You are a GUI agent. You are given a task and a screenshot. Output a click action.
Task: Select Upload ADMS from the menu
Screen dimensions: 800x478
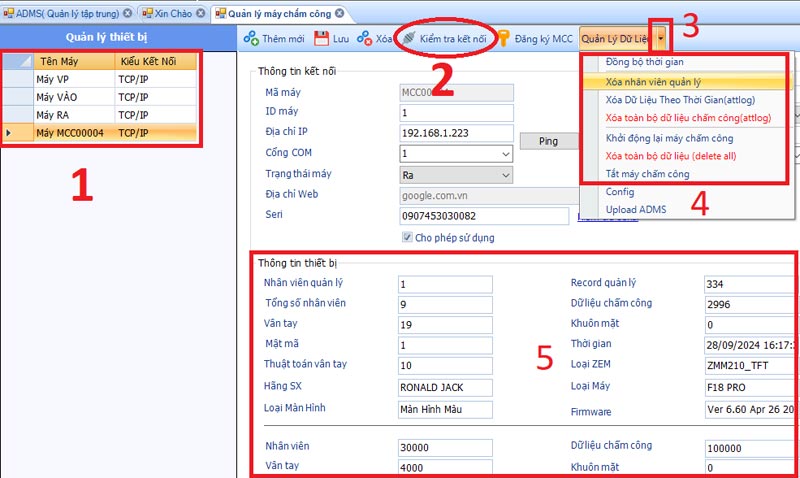[x=635, y=208]
